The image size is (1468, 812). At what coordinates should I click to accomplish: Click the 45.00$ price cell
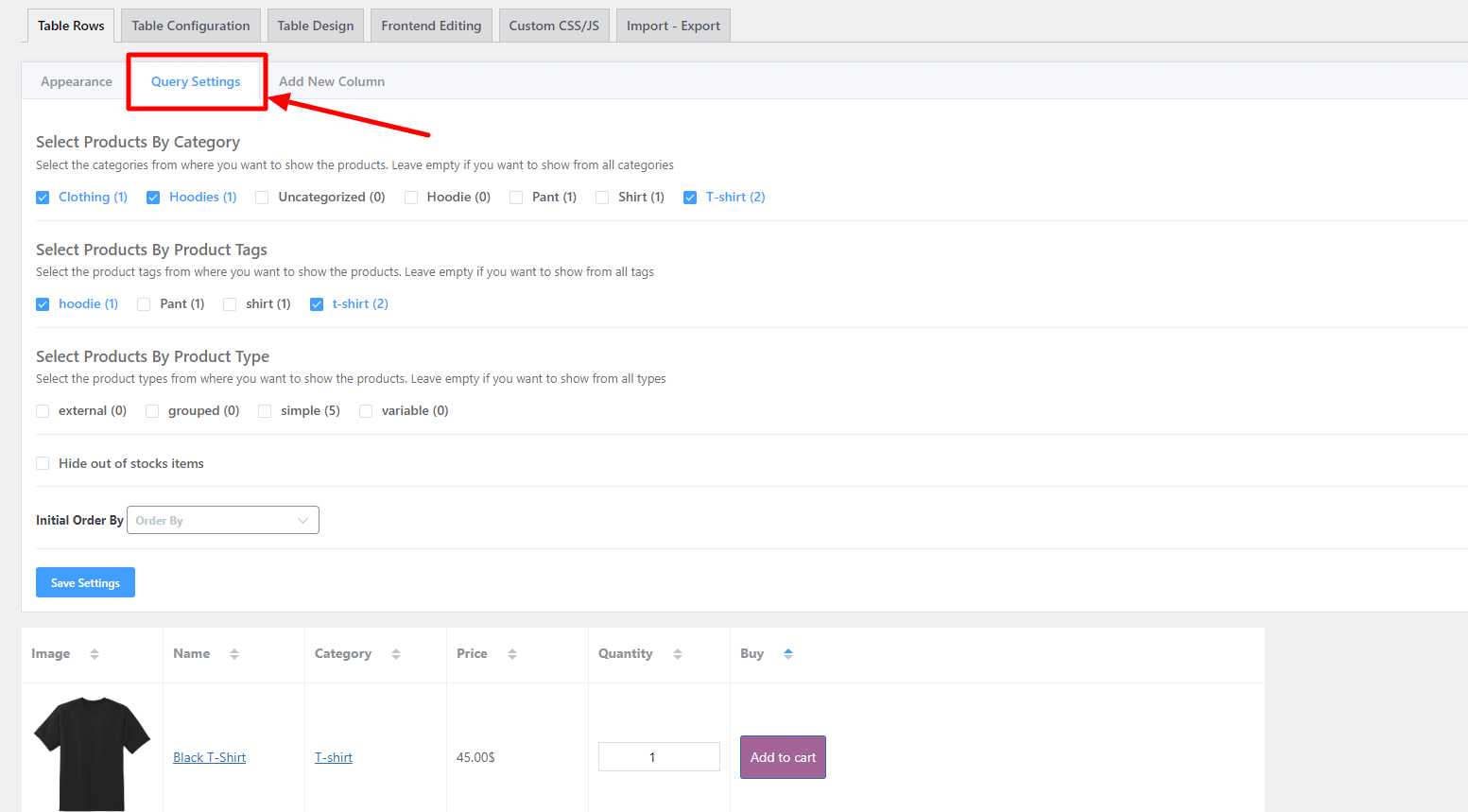475,757
